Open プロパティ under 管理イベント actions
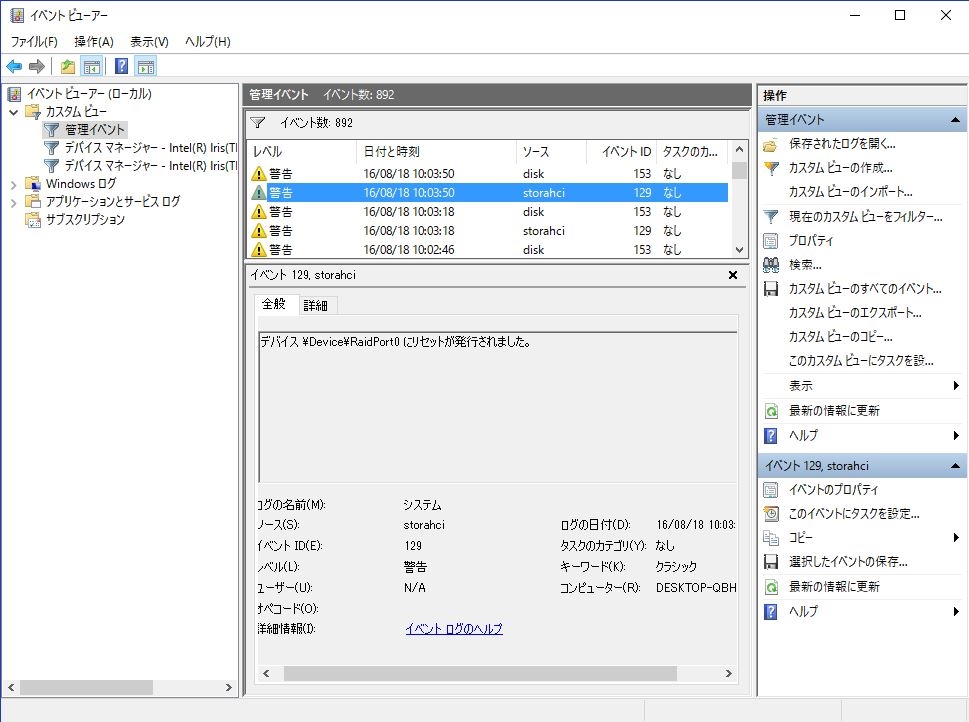 tap(811, 241)
